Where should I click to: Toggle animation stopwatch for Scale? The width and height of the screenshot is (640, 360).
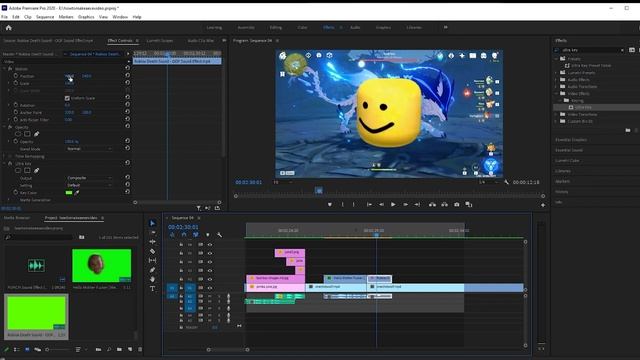[16, 83]
